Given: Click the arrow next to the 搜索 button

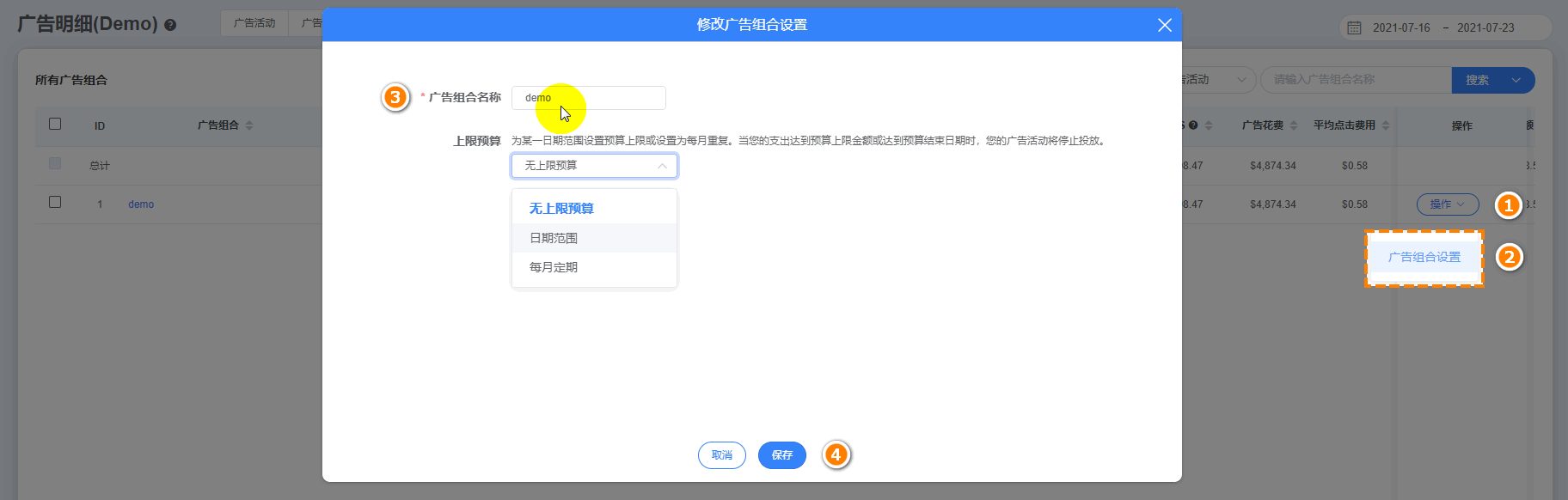Looking at the screenshot, I should click(x=1516, y=80).
